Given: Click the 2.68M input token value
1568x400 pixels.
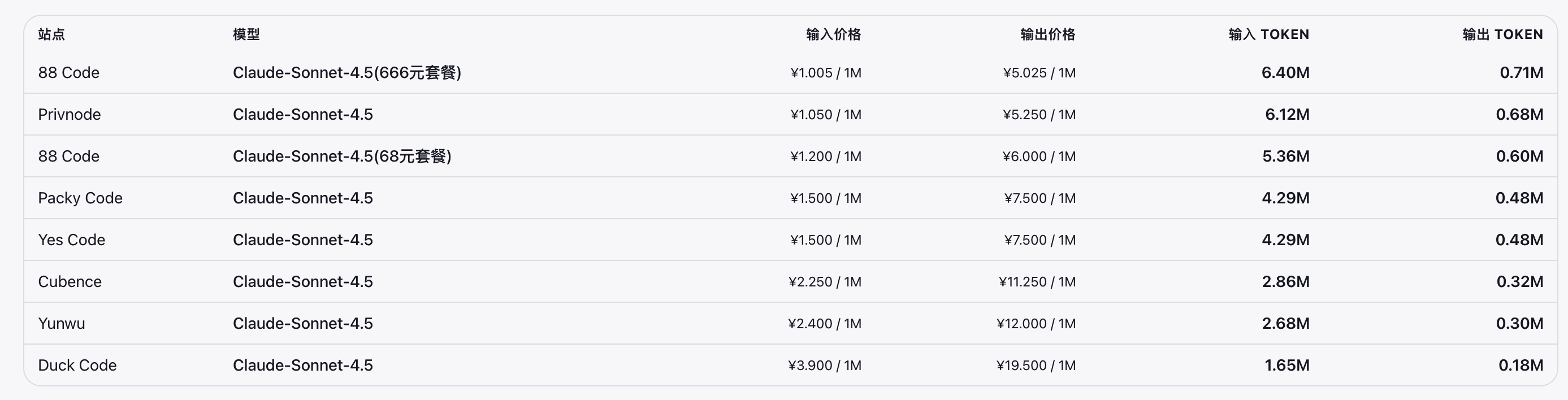Looking at the screenshot, I should [1285, 323].
